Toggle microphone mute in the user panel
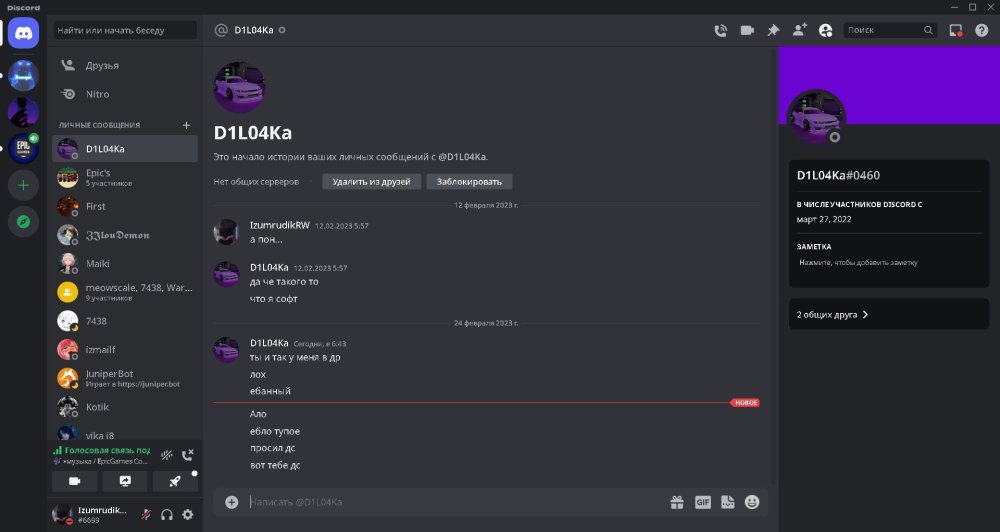 tap(146, 514)
